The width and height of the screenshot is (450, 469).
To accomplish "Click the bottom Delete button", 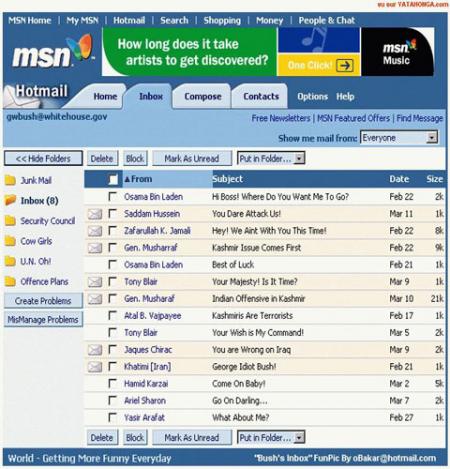I will [x=102, y=438].
